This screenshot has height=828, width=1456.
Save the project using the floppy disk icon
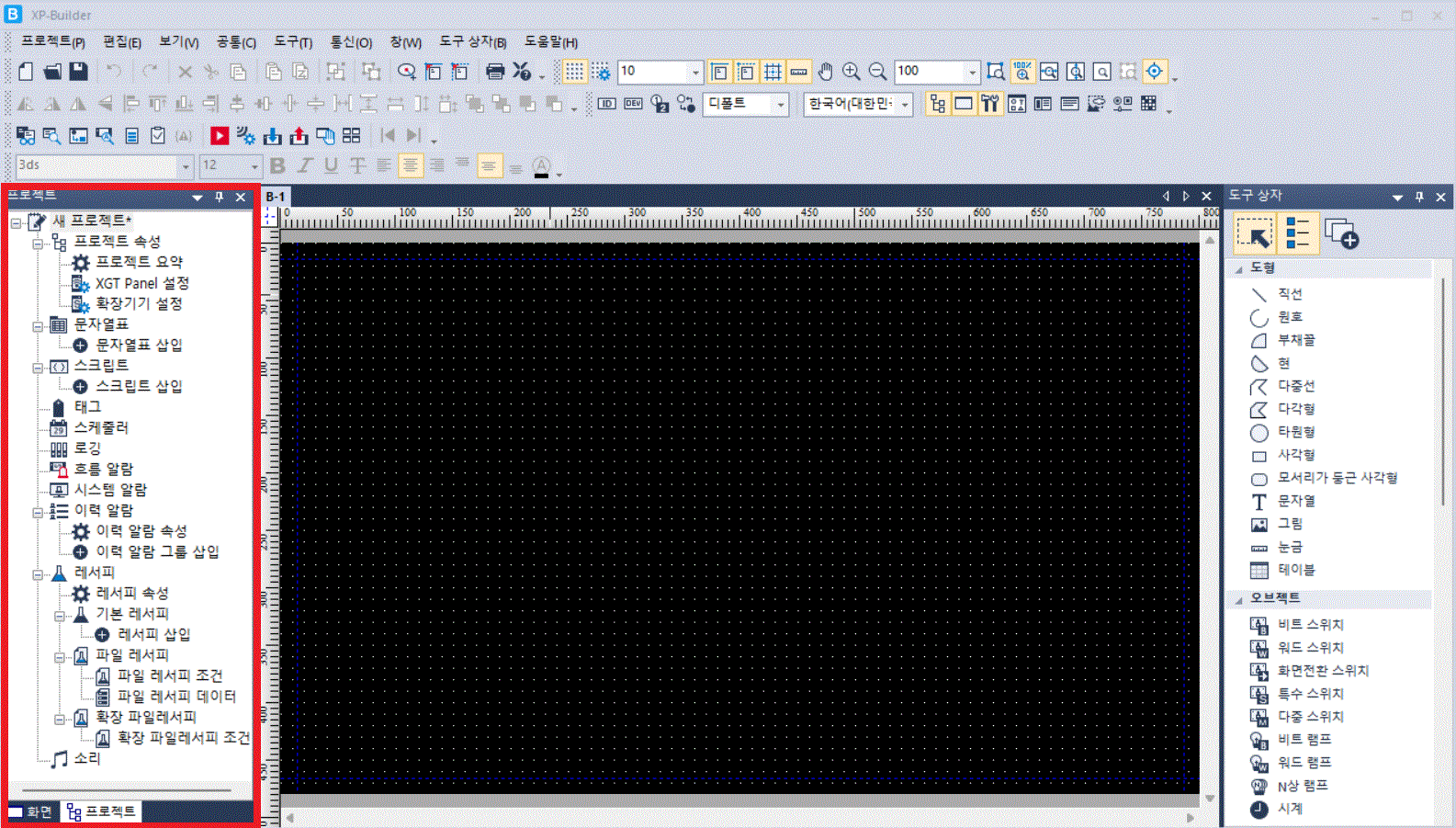point(79,72)
